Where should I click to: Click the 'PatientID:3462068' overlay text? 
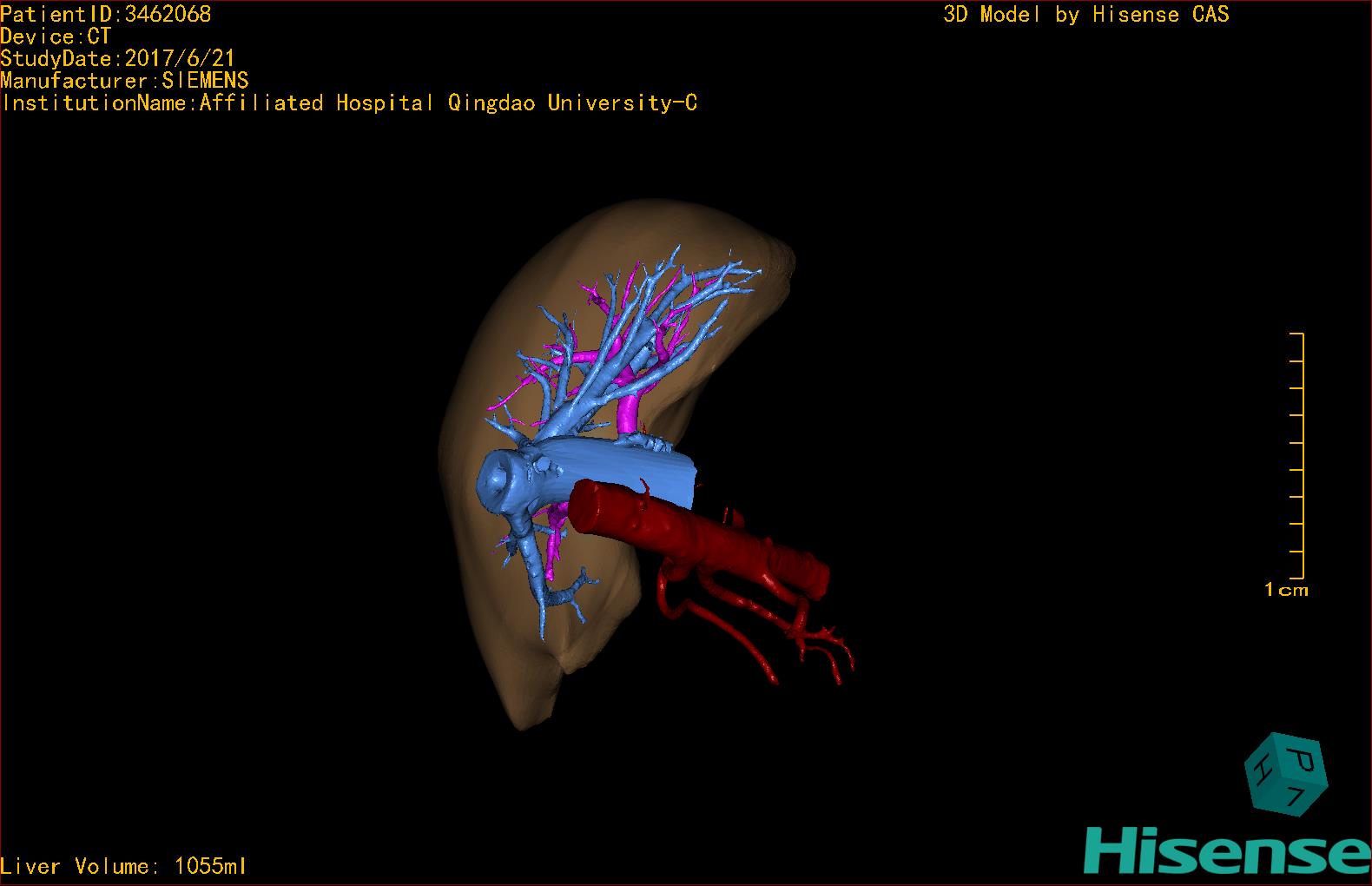click(106, 14)
